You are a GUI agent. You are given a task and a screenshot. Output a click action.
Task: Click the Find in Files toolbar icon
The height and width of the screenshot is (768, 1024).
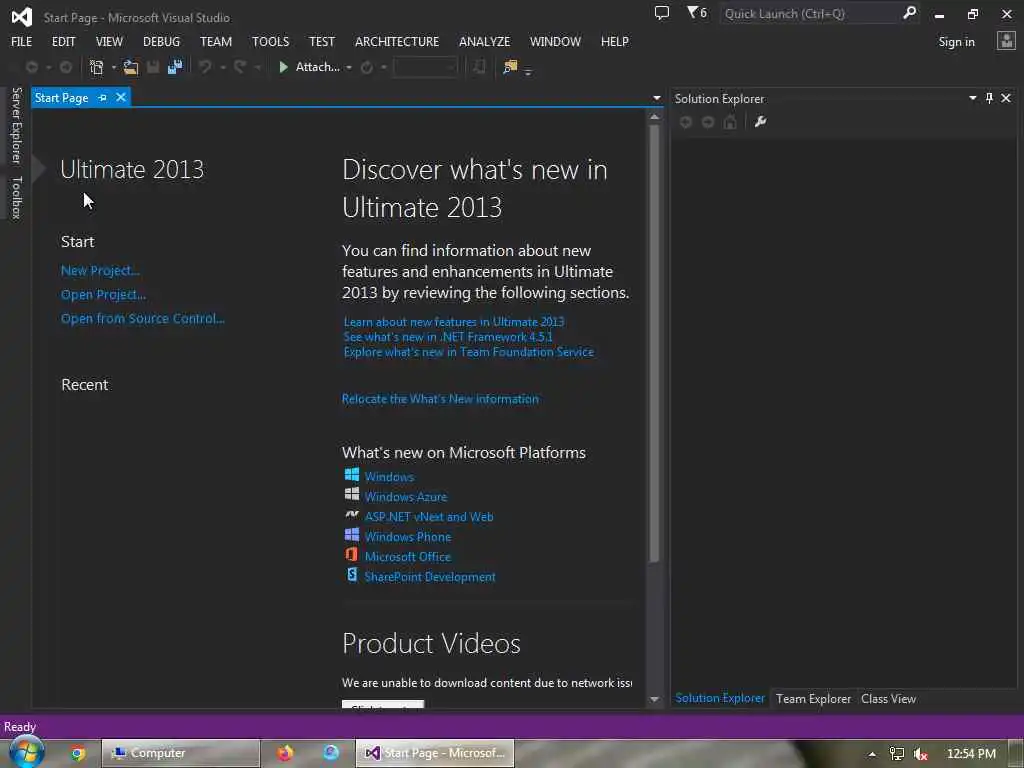510,67
